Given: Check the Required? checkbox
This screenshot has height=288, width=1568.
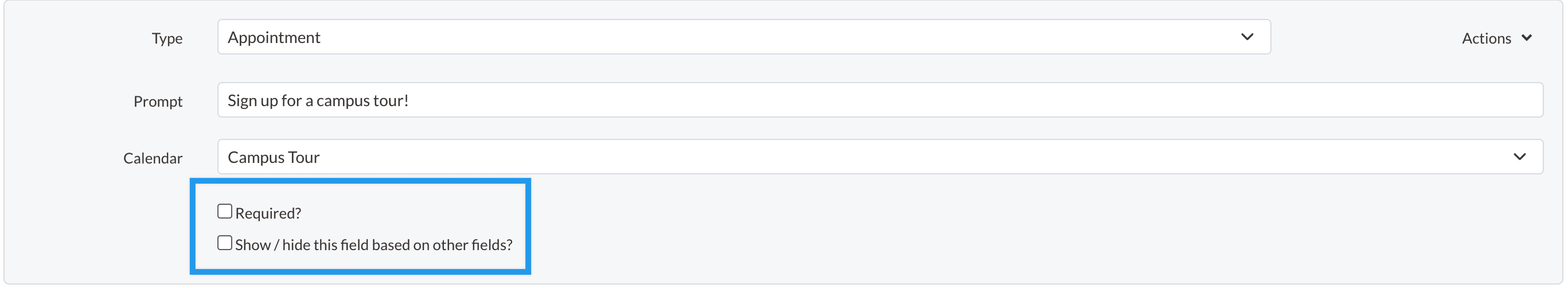Looking at the screenshot, I should [x=225, y=211].
